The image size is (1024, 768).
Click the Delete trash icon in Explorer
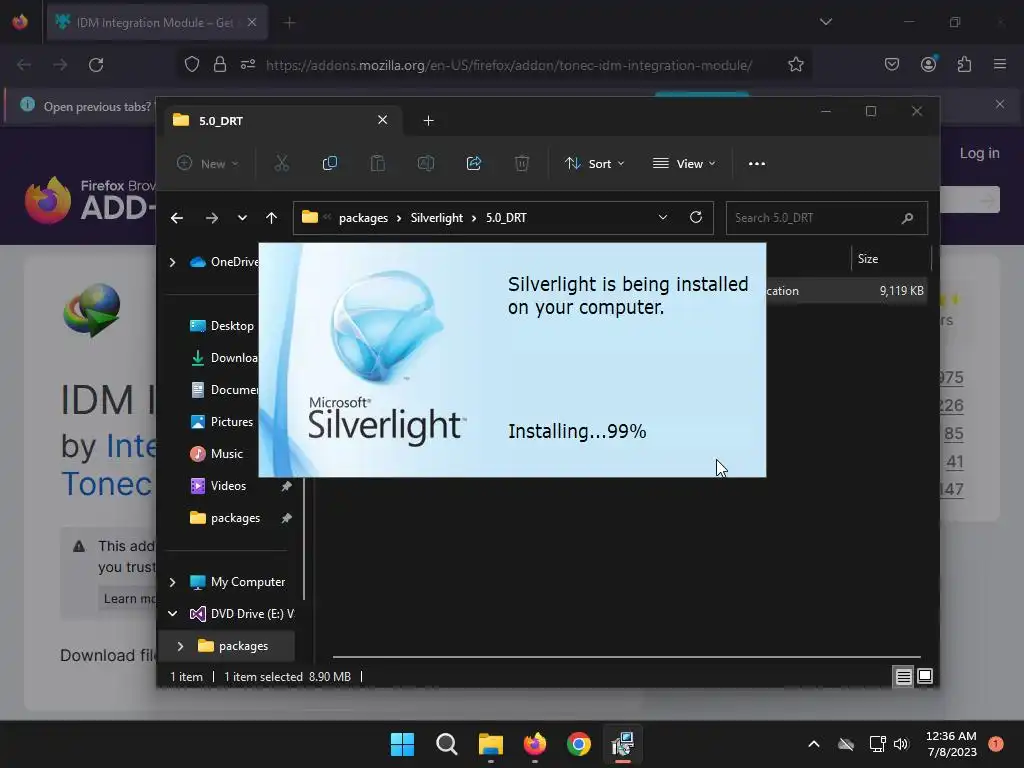pyautogui.click(x=522, y=163)
